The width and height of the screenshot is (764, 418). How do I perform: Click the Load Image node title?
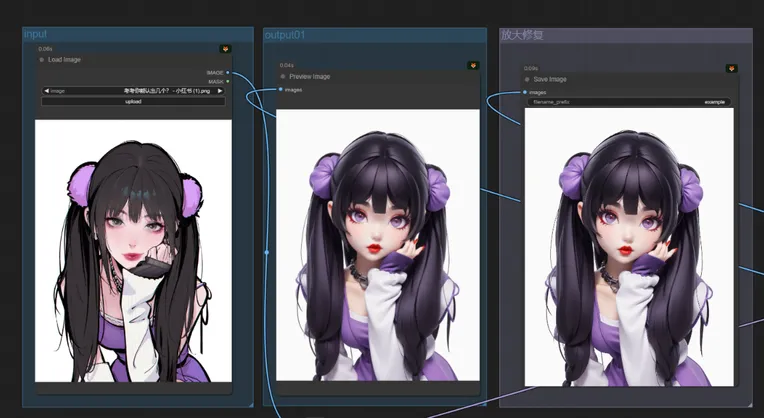[x=64, y=60]
